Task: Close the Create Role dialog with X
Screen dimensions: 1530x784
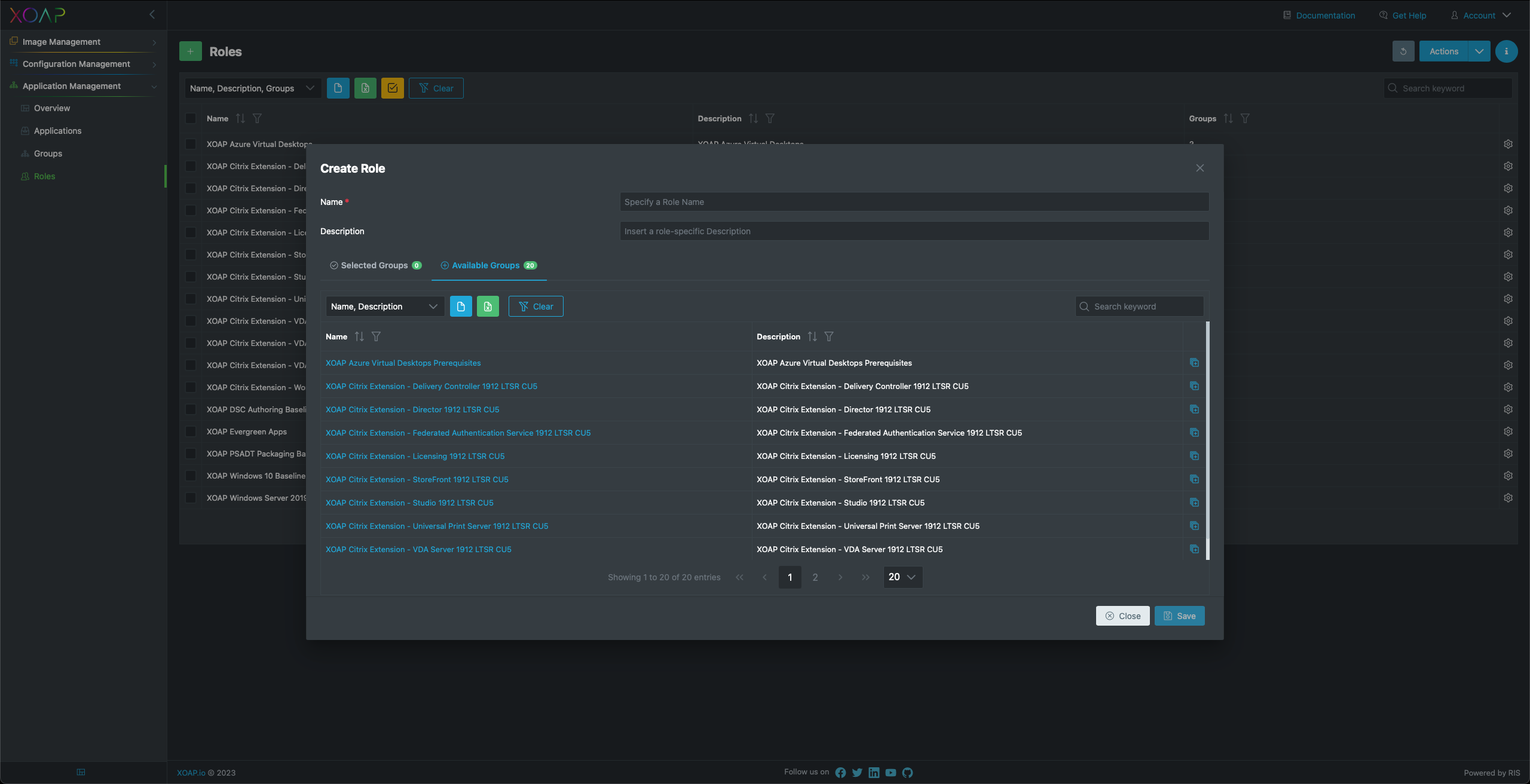Action: click(x=1200, y=168)
